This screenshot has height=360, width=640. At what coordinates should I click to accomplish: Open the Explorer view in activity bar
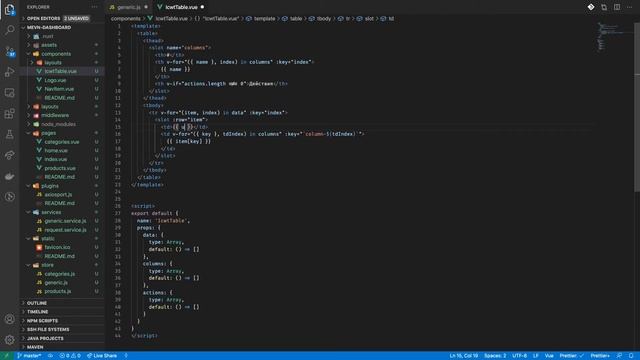point(9,9)
